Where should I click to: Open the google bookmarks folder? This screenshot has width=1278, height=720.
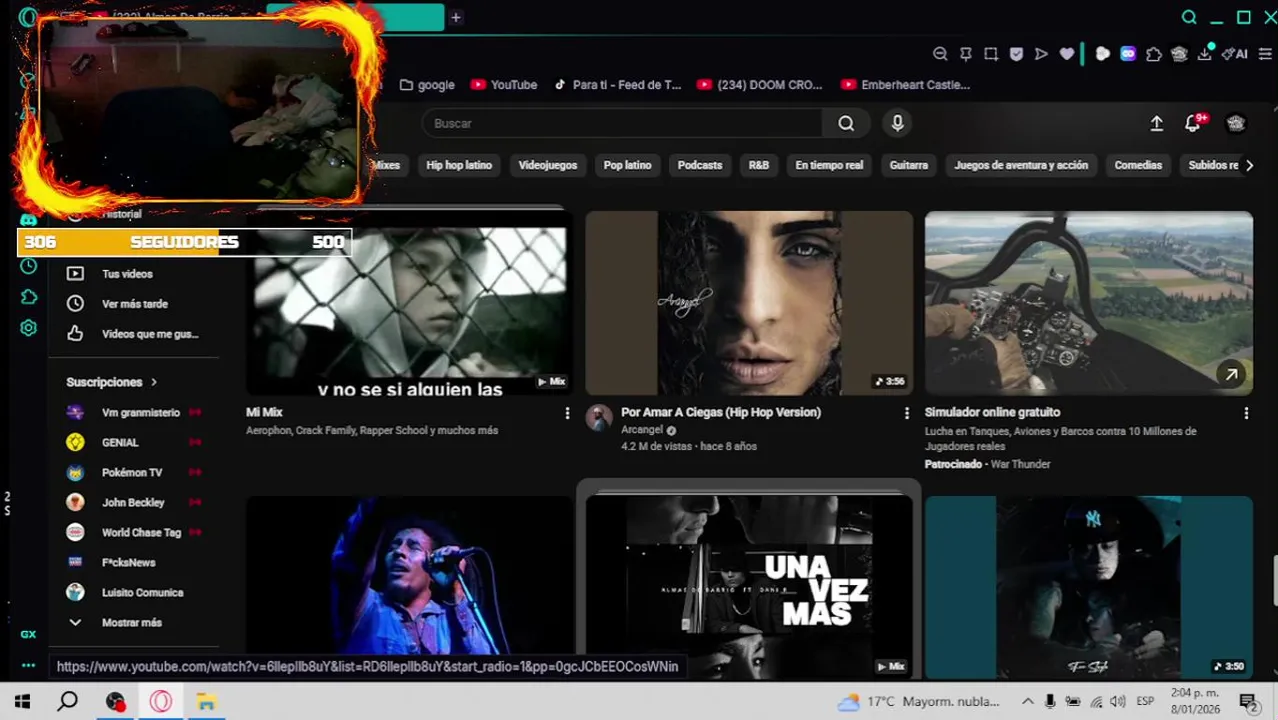pos(427,85)
